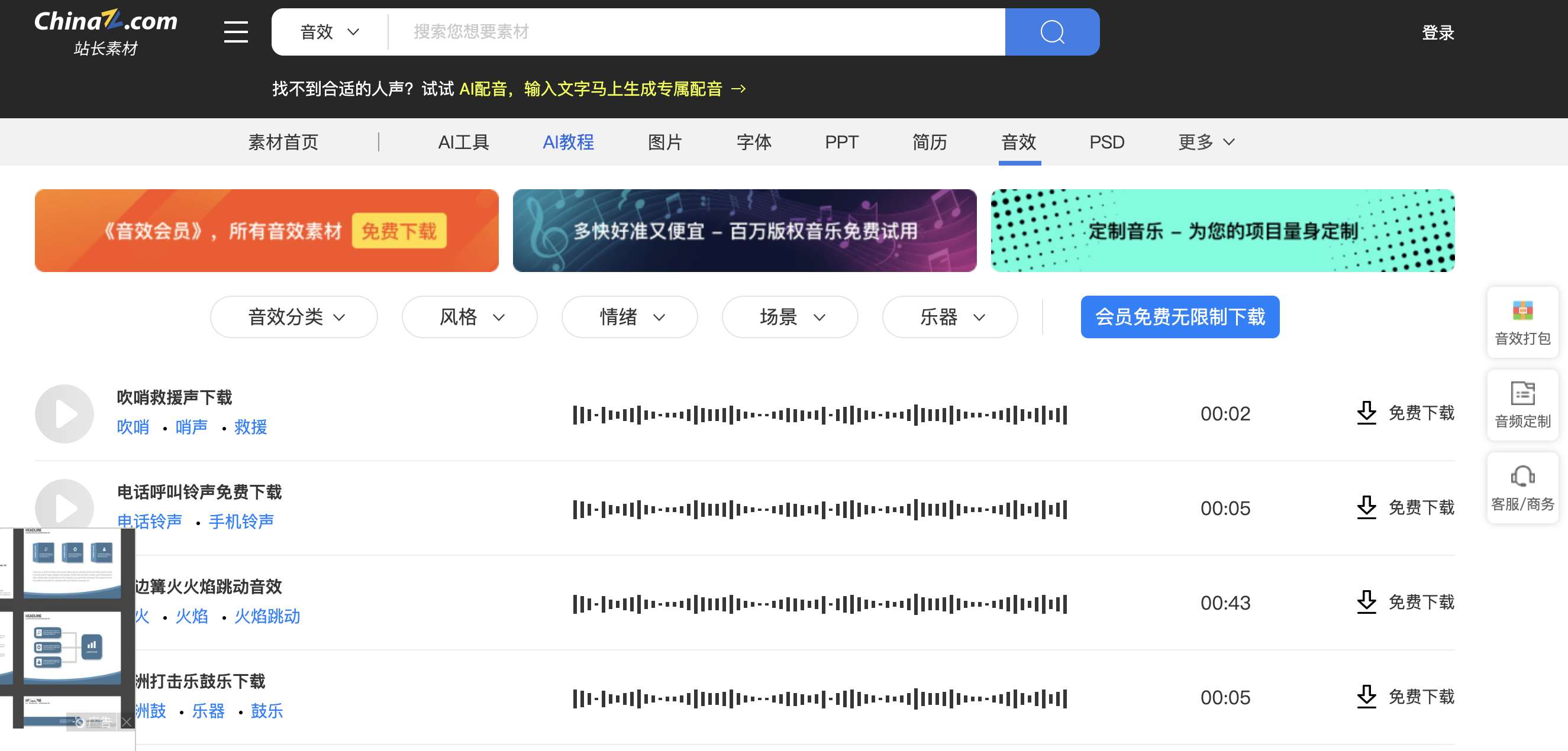This screenshot has width=1568, height=751.
Task: Seek in the 电话呼叫铃声 waveform
Action: point(820,509)
